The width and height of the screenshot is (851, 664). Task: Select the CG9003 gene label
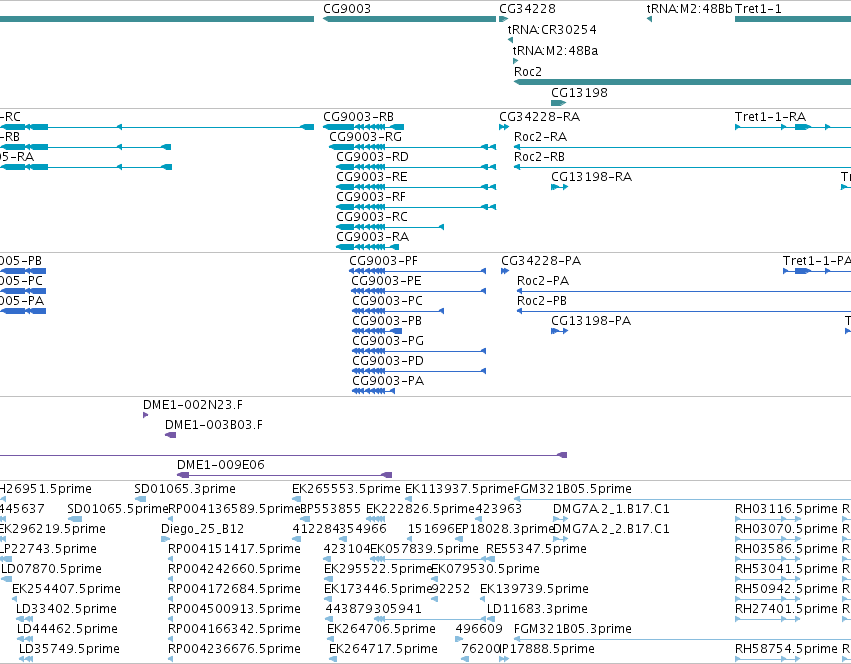[x=347, y=9]
